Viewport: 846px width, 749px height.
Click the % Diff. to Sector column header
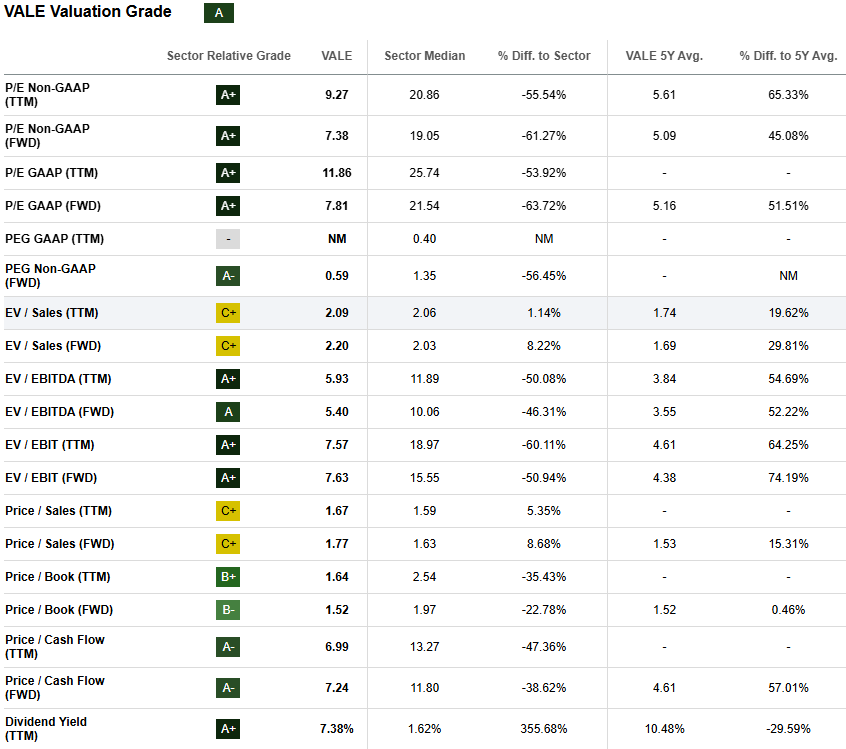544,56
